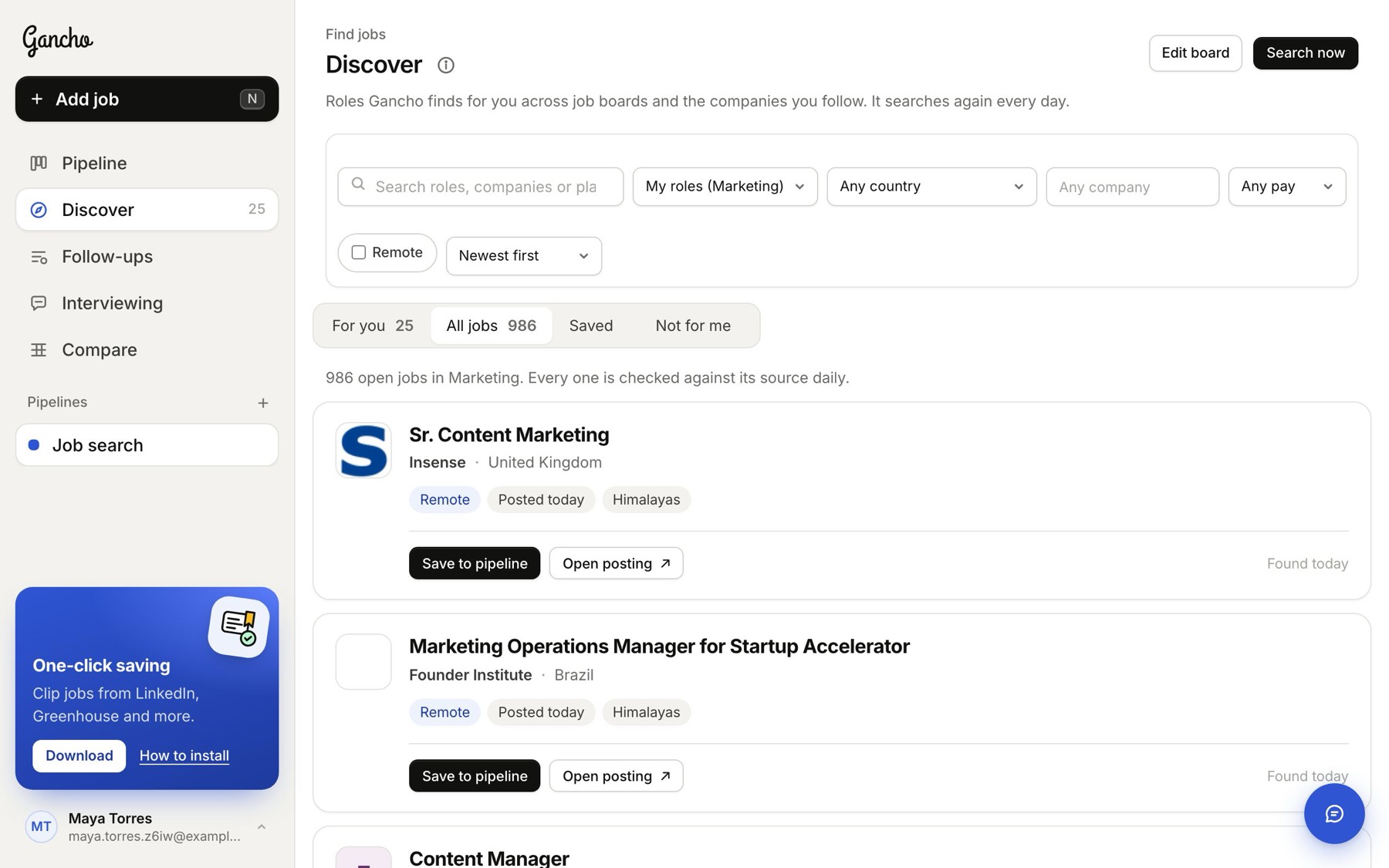Focus the Any company input field
This screenshot has height=868, width=1389.
click(1132, 187)
